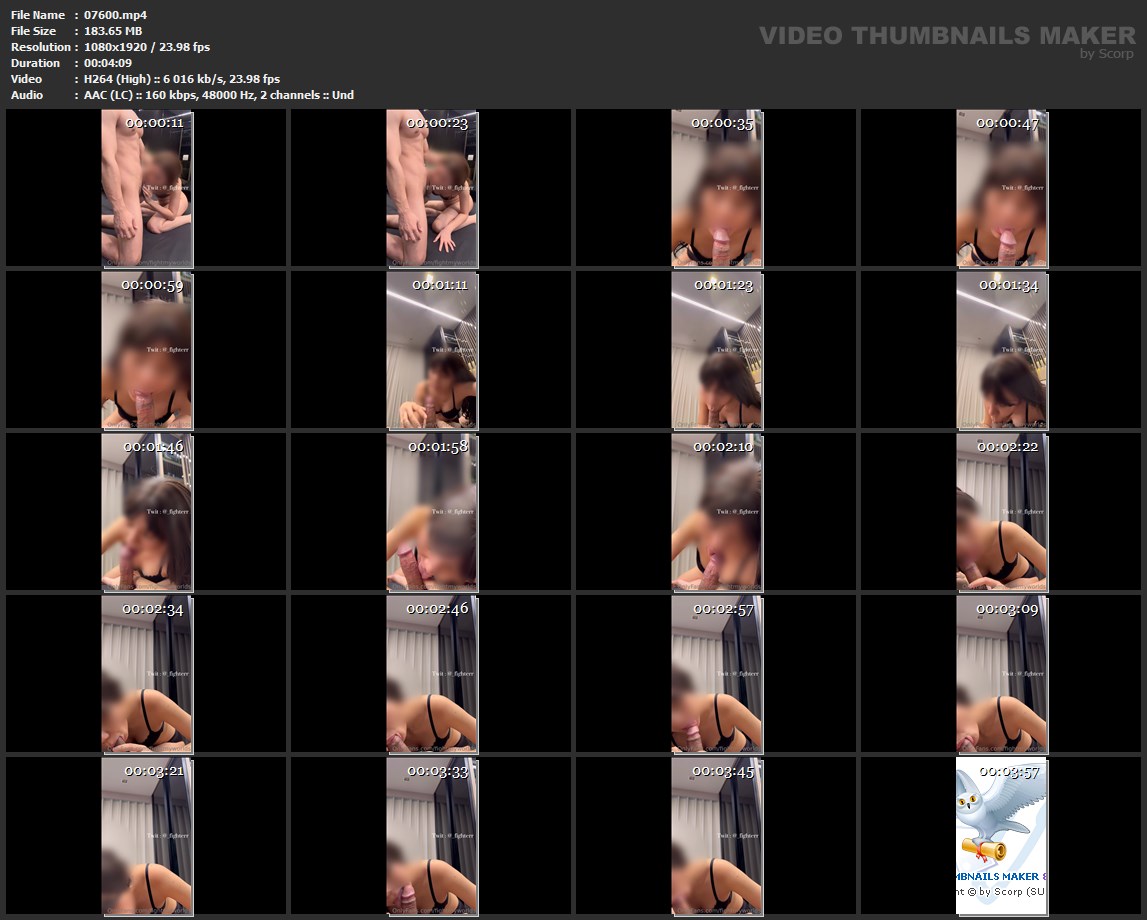Select the thumbnail stamped 00:00:23

(x=432, y=189)
